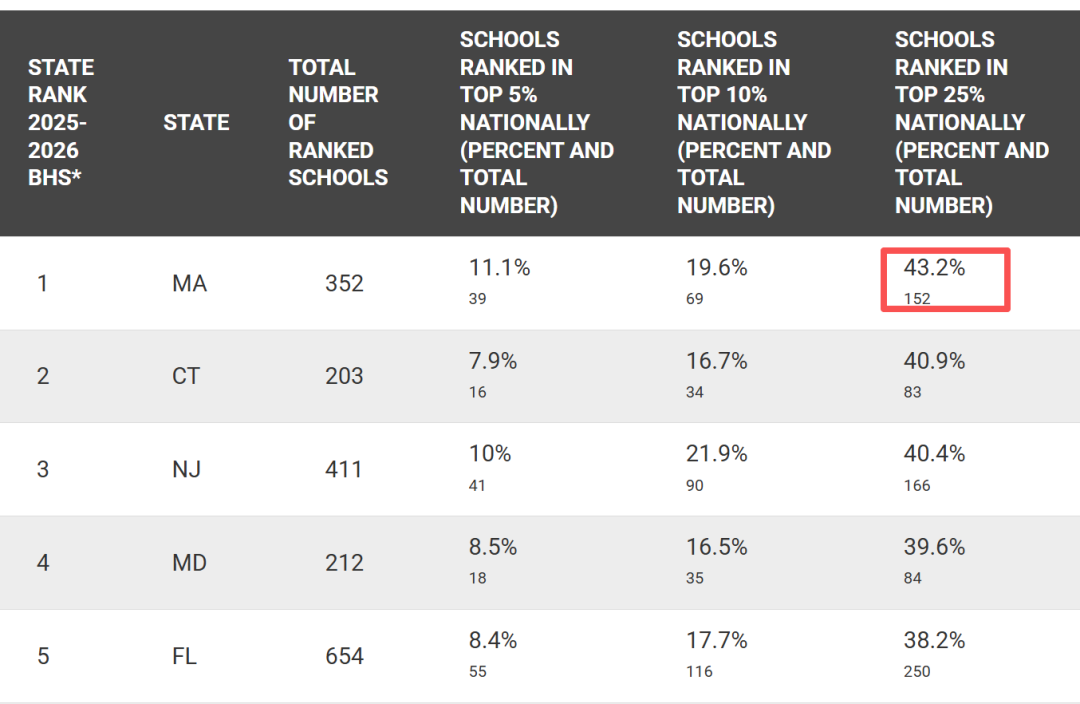Select the STATE column header
Screen dimensions: 1080x704
pos(196,123)
